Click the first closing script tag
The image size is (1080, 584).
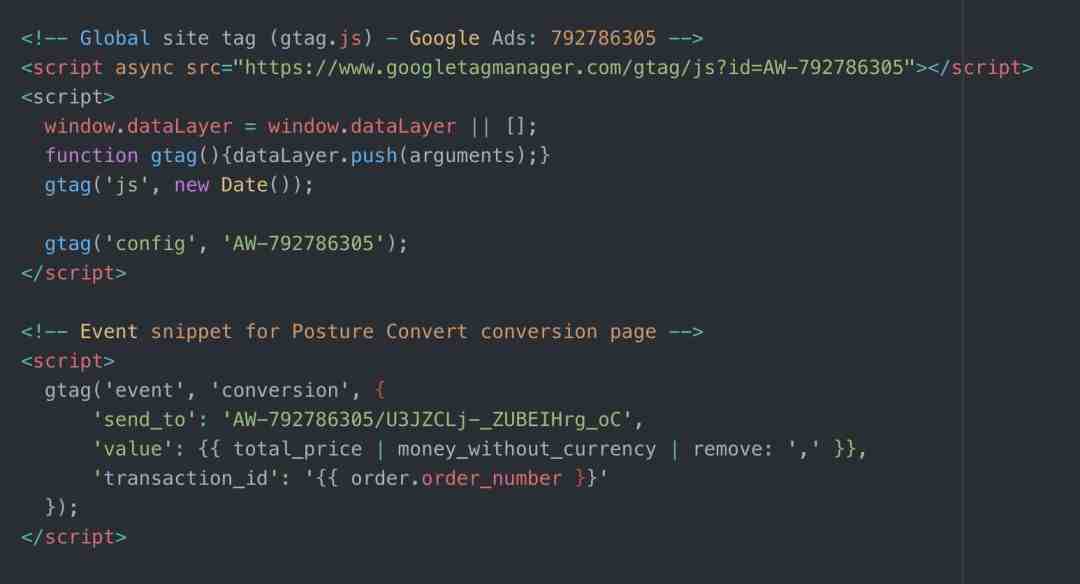coord(74,273)
